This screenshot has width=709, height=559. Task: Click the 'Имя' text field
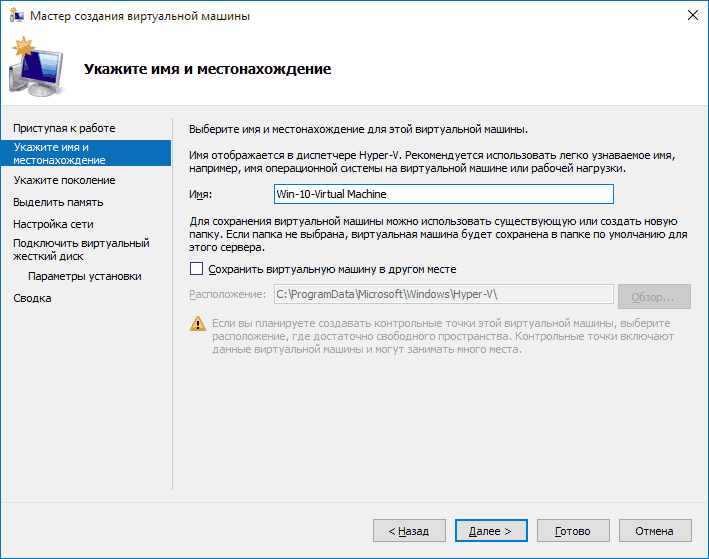(x=442, y=194)
